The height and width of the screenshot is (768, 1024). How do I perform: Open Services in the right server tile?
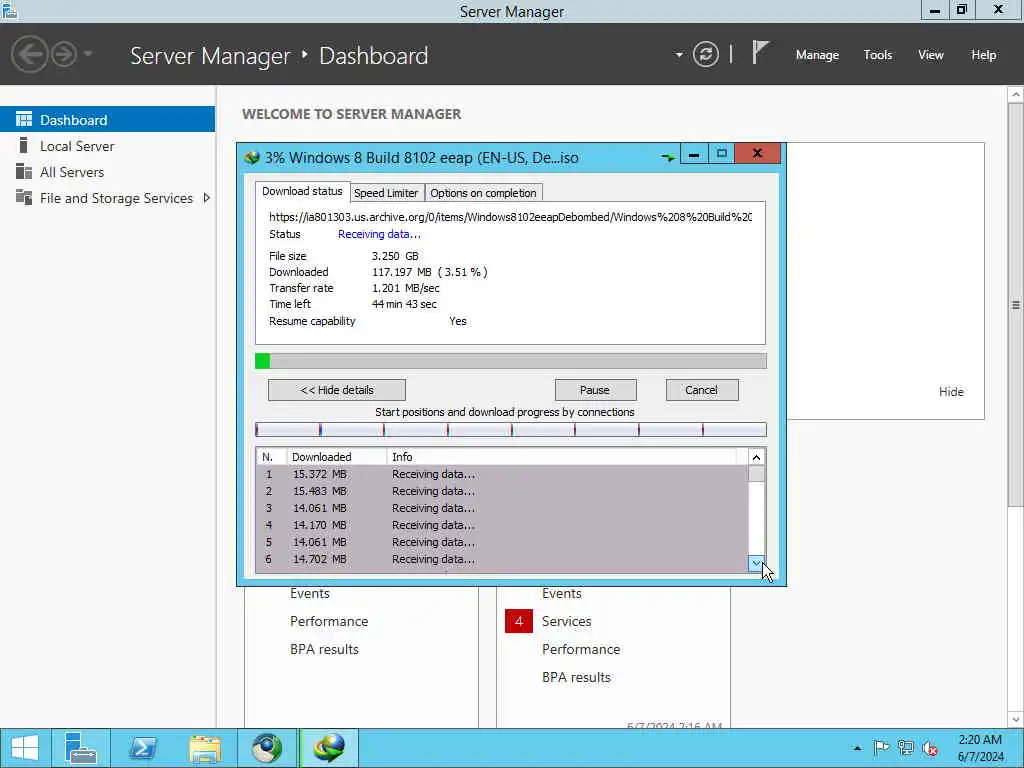[566, 621]
